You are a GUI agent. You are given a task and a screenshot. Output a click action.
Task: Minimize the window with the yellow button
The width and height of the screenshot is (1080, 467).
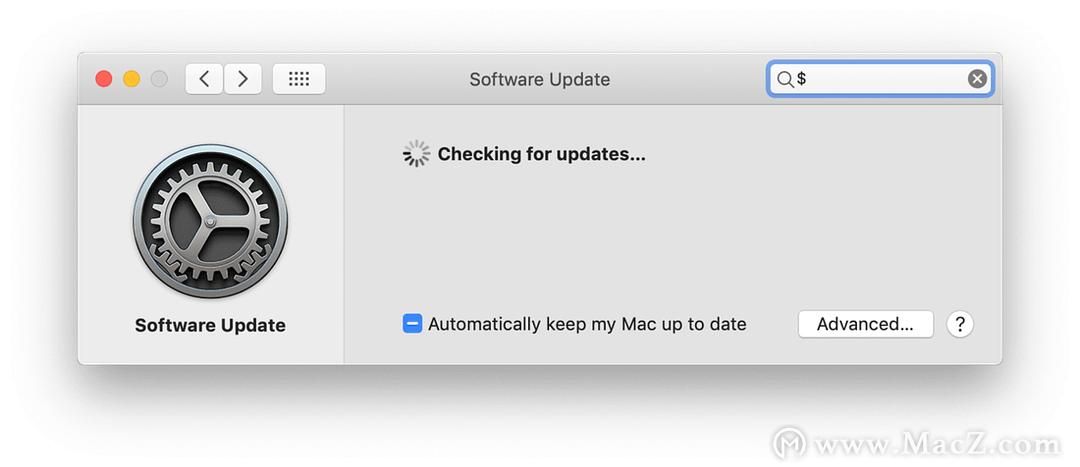tap(132, 79)
